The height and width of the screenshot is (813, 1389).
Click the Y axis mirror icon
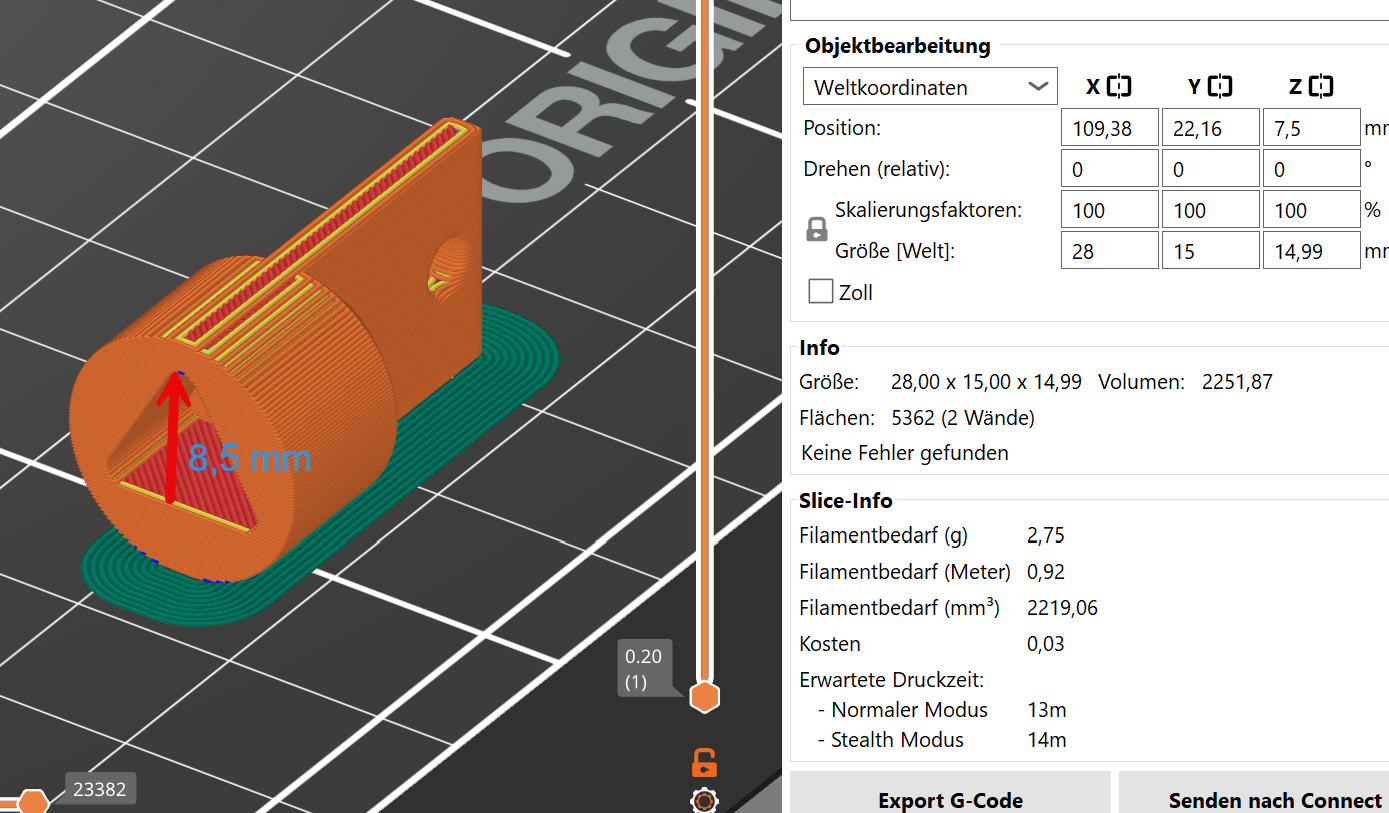1220,87
